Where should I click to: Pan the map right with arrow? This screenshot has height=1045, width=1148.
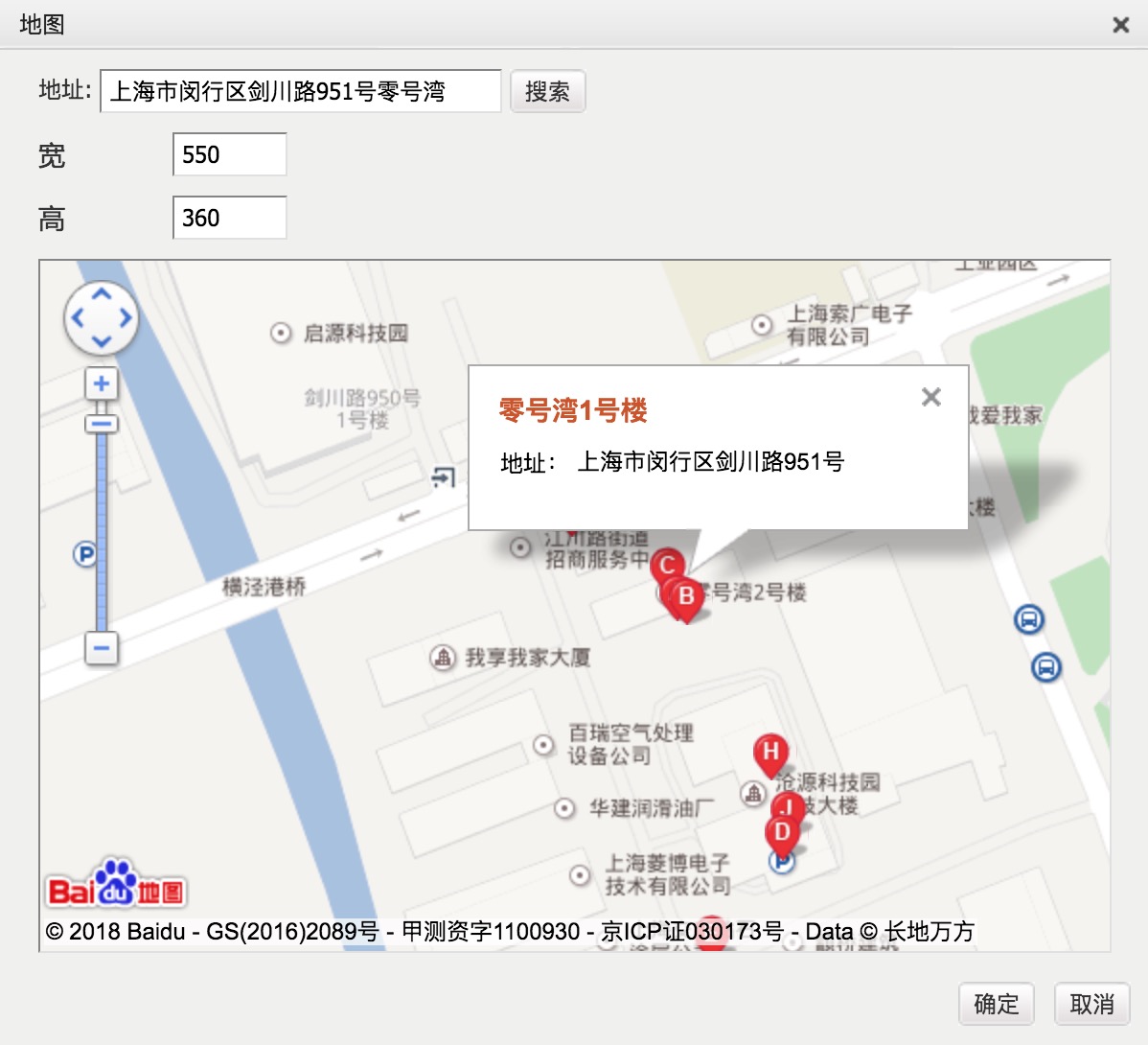point(125,318)
